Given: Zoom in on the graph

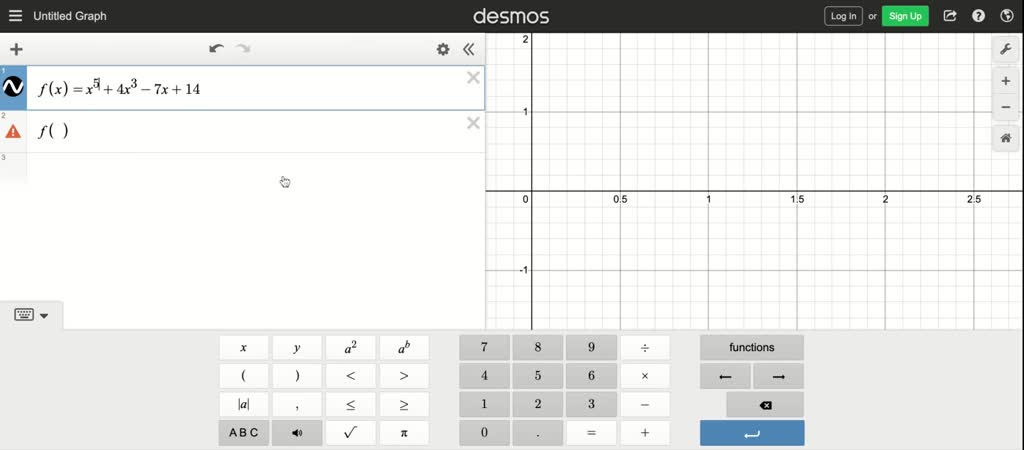Looking at the screenshot, I should click(x=1006, y=82).
